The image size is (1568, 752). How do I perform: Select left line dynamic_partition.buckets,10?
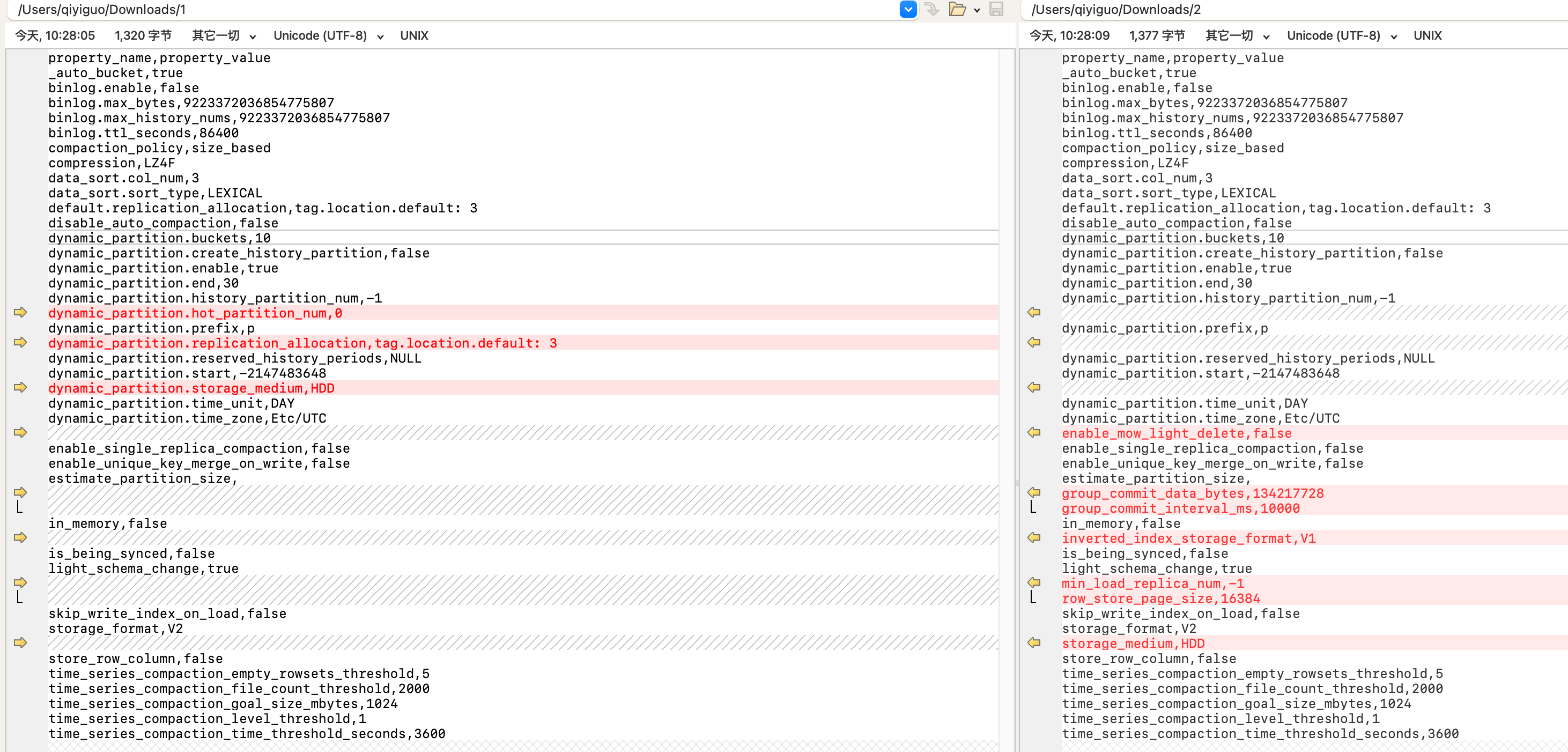pos(159,238)
